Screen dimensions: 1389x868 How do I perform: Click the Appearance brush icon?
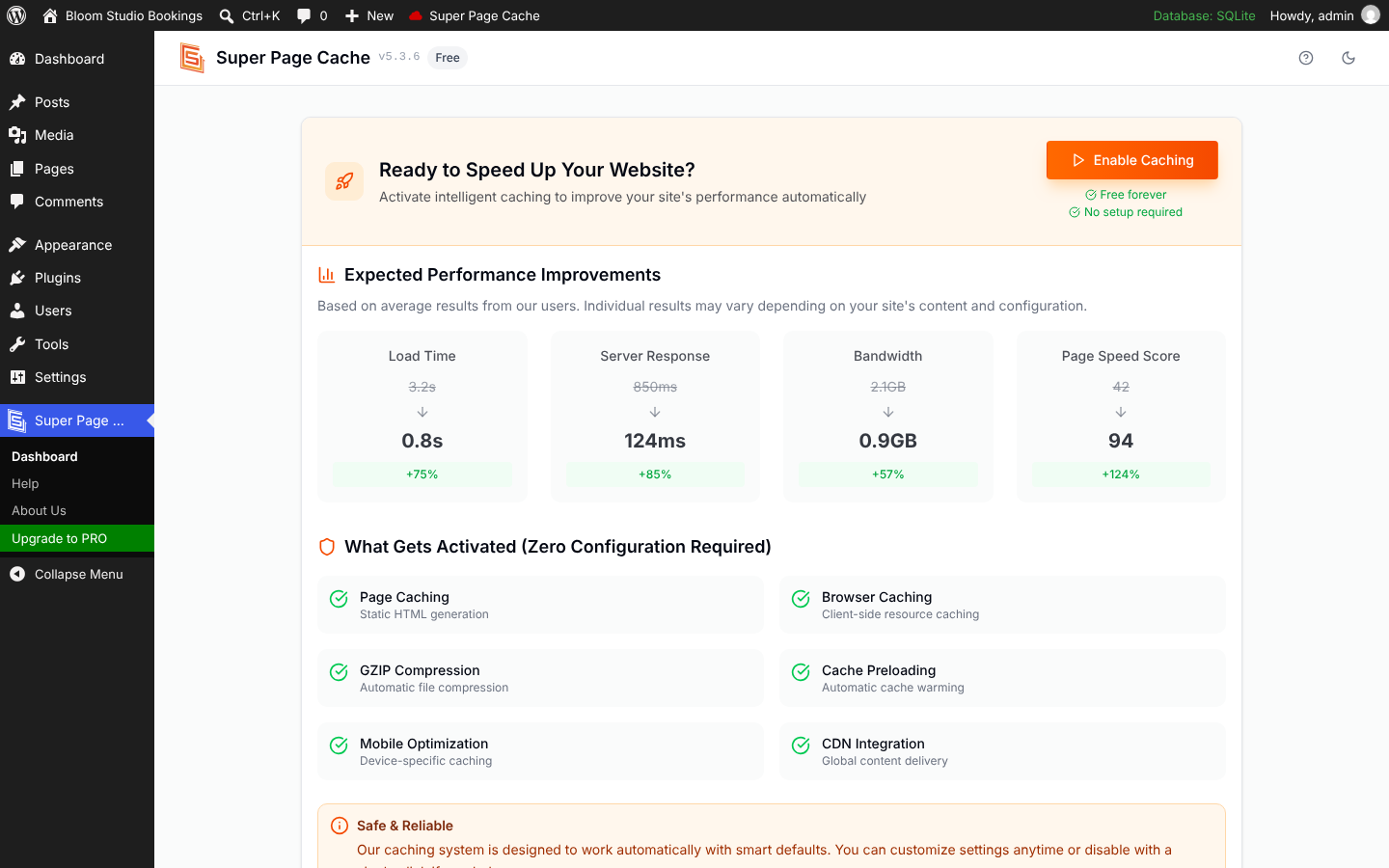pyautogui.click(x=17, y=245)
